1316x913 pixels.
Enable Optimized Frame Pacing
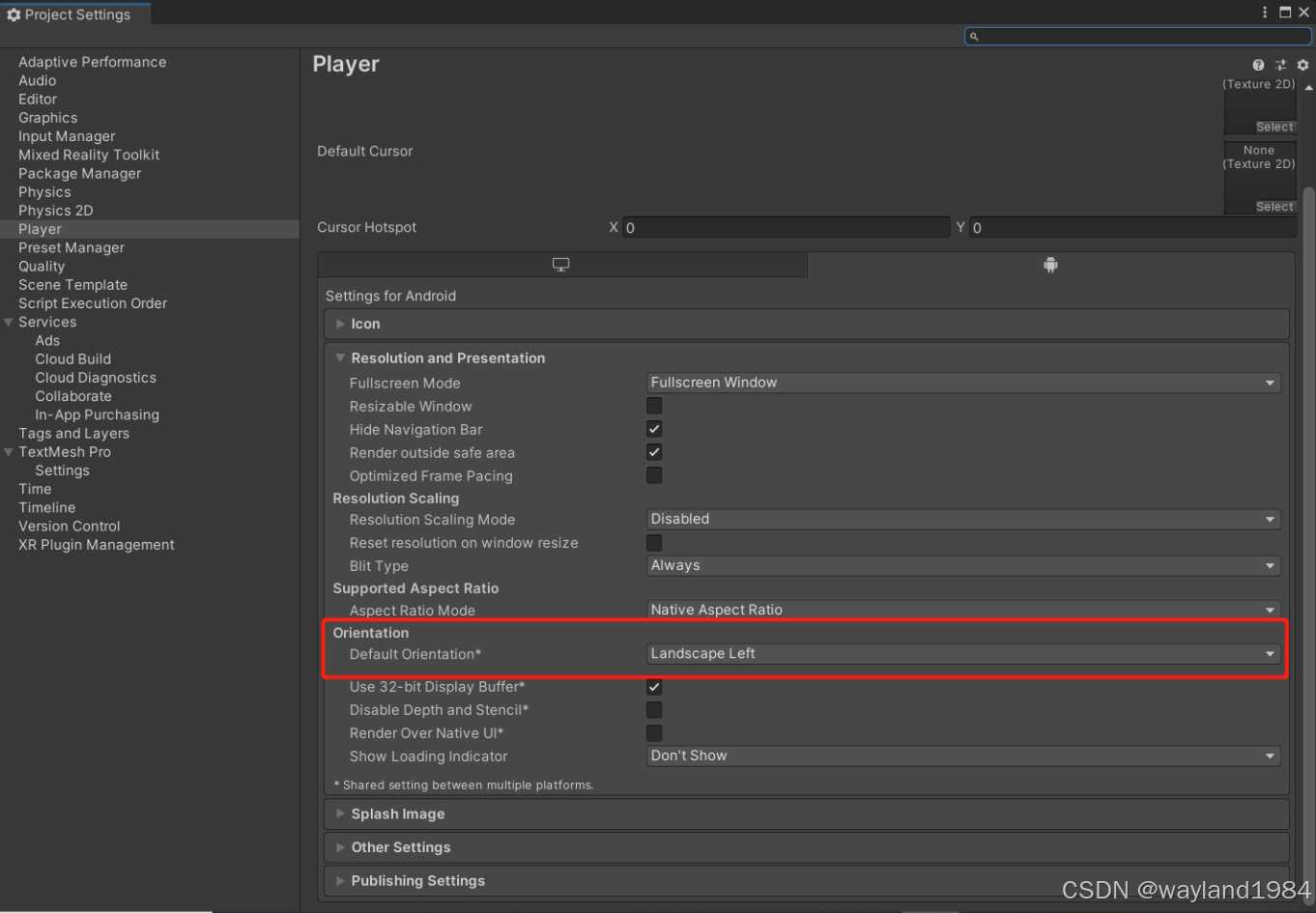pyautogui.click(x=653, y=474)
